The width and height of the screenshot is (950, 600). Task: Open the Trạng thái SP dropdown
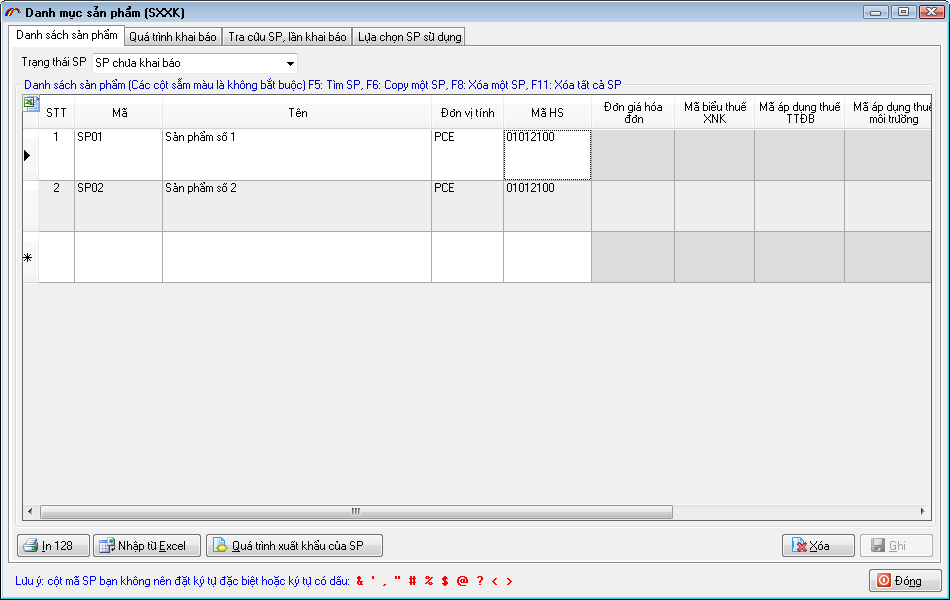tap(290, 63)
